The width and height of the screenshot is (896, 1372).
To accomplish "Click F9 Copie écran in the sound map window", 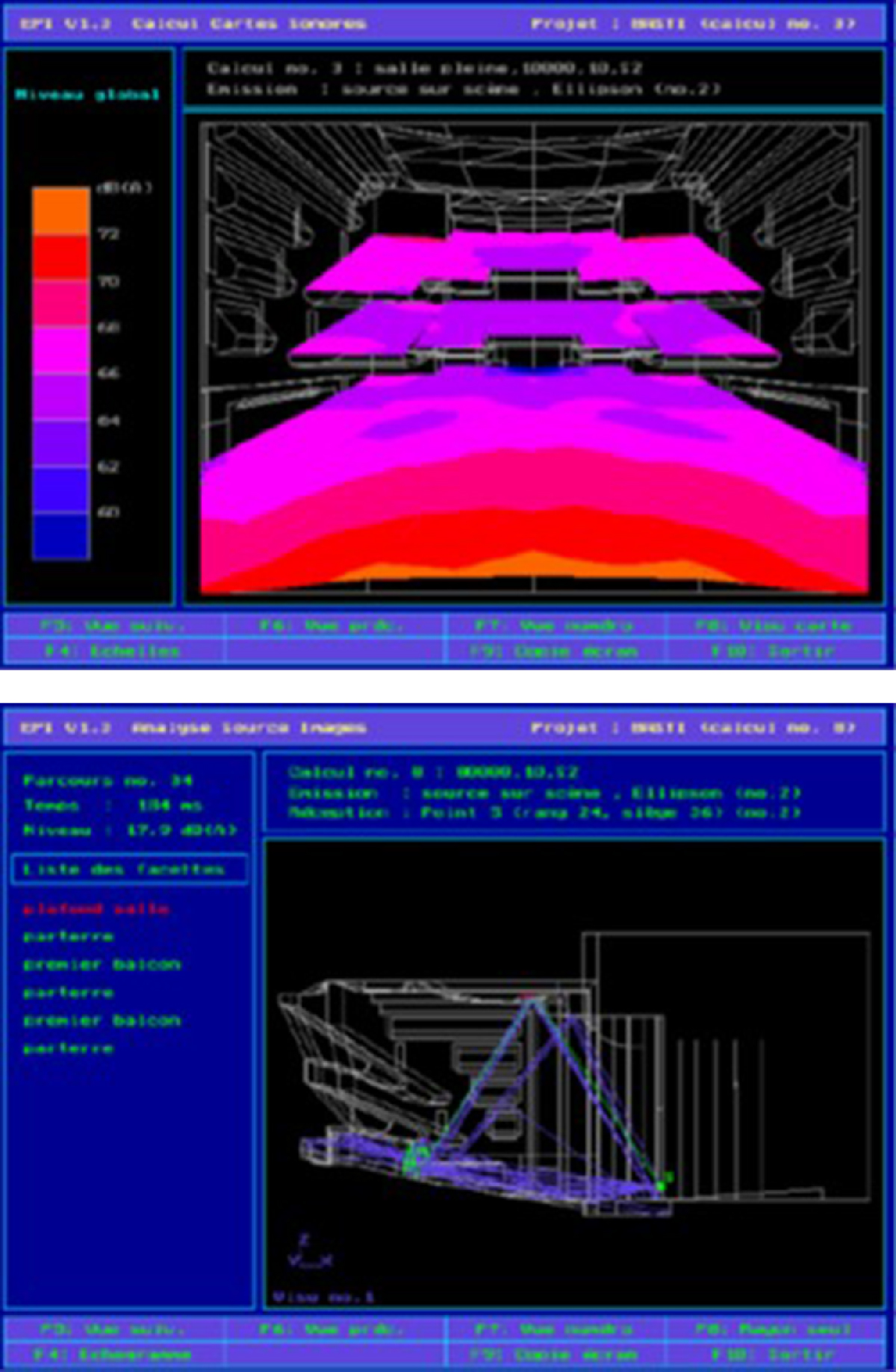I will click(x=553, y=651).
